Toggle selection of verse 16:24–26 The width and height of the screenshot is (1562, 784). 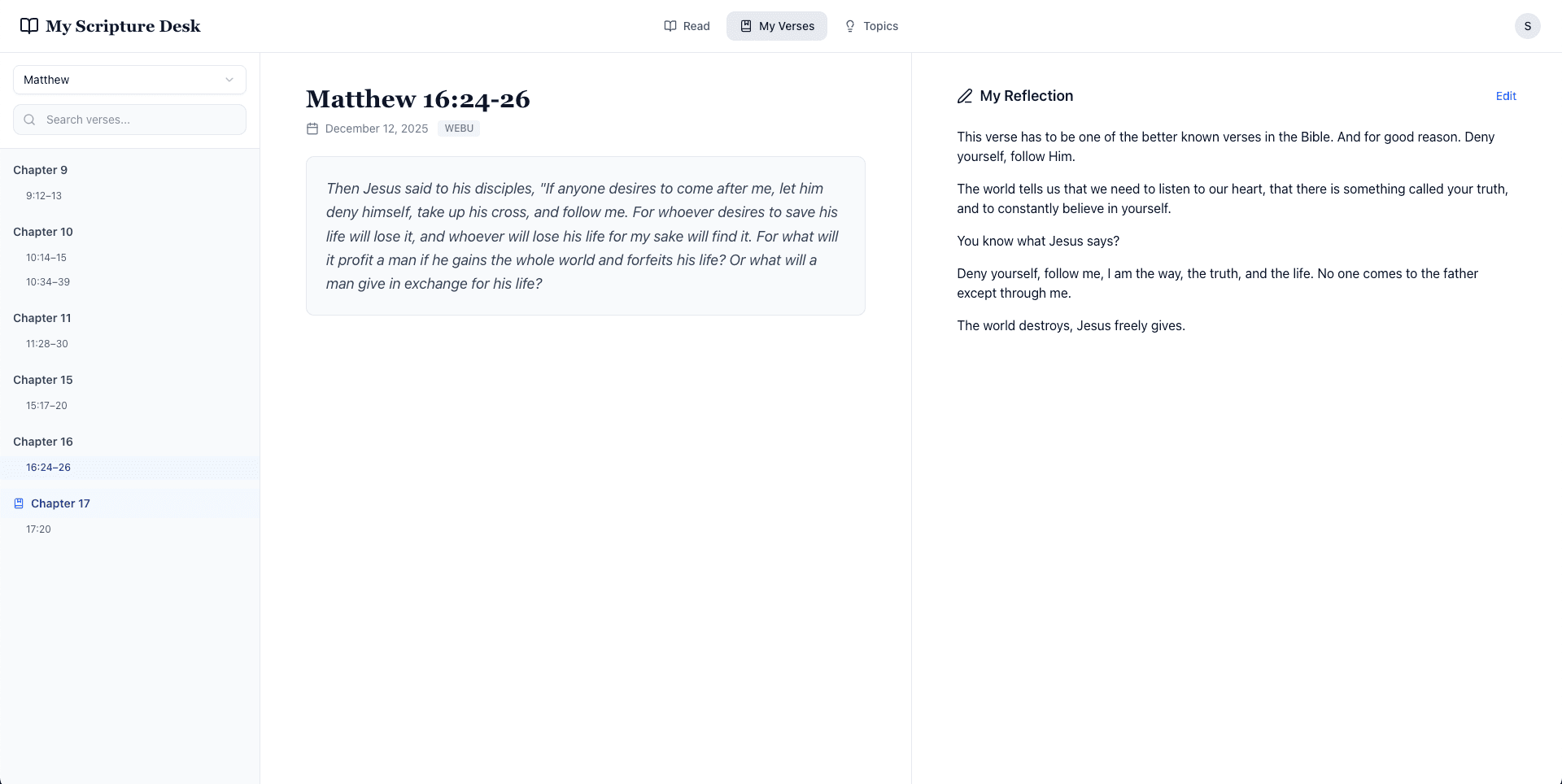(x=47, y=467)
